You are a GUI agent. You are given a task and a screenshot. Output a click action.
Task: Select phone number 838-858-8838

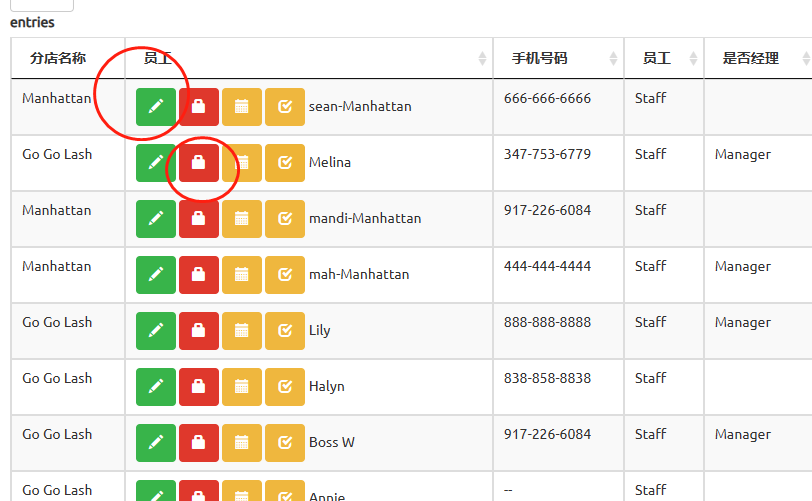pos(547,378)
